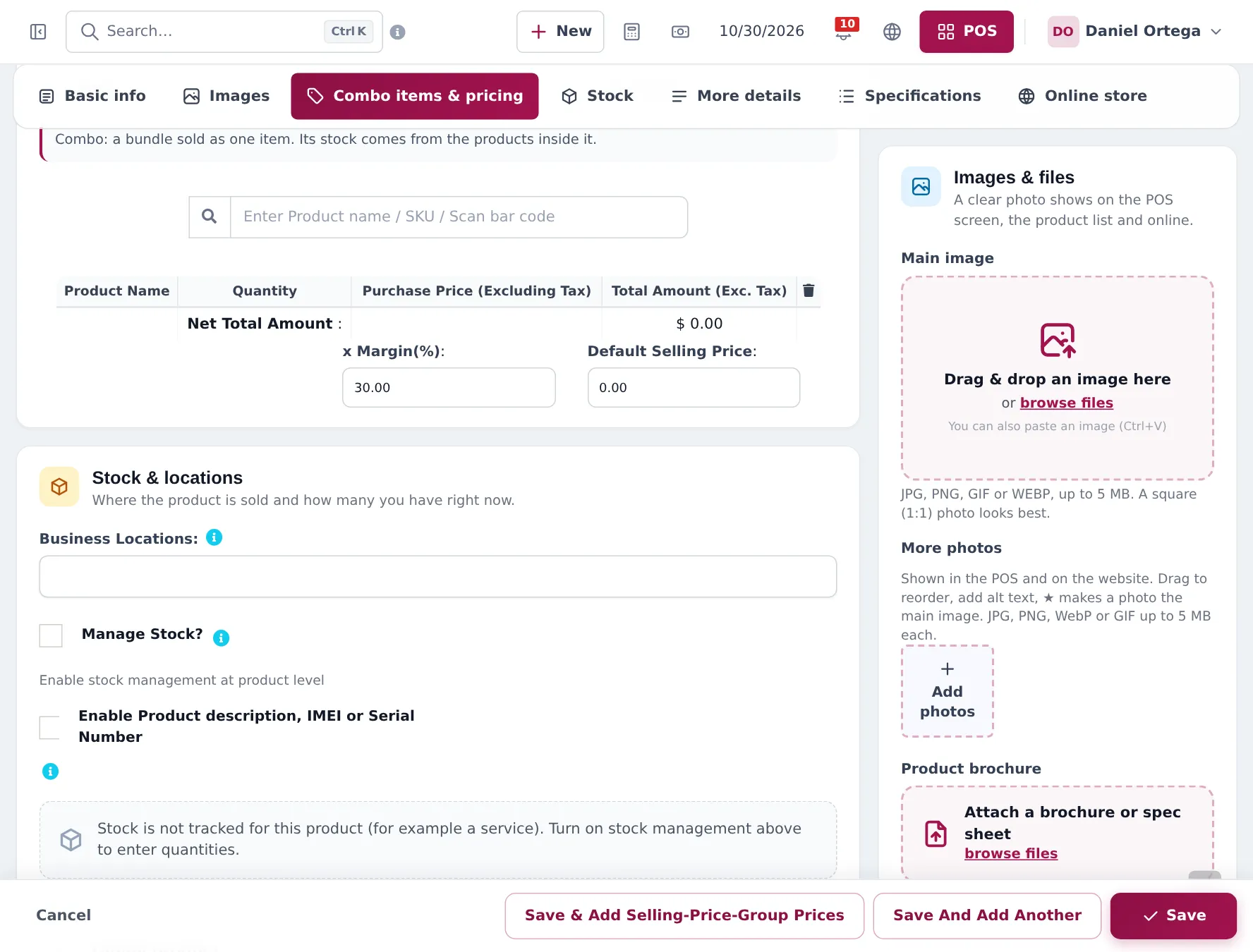Open the Online store tab

coord(1083,96)
